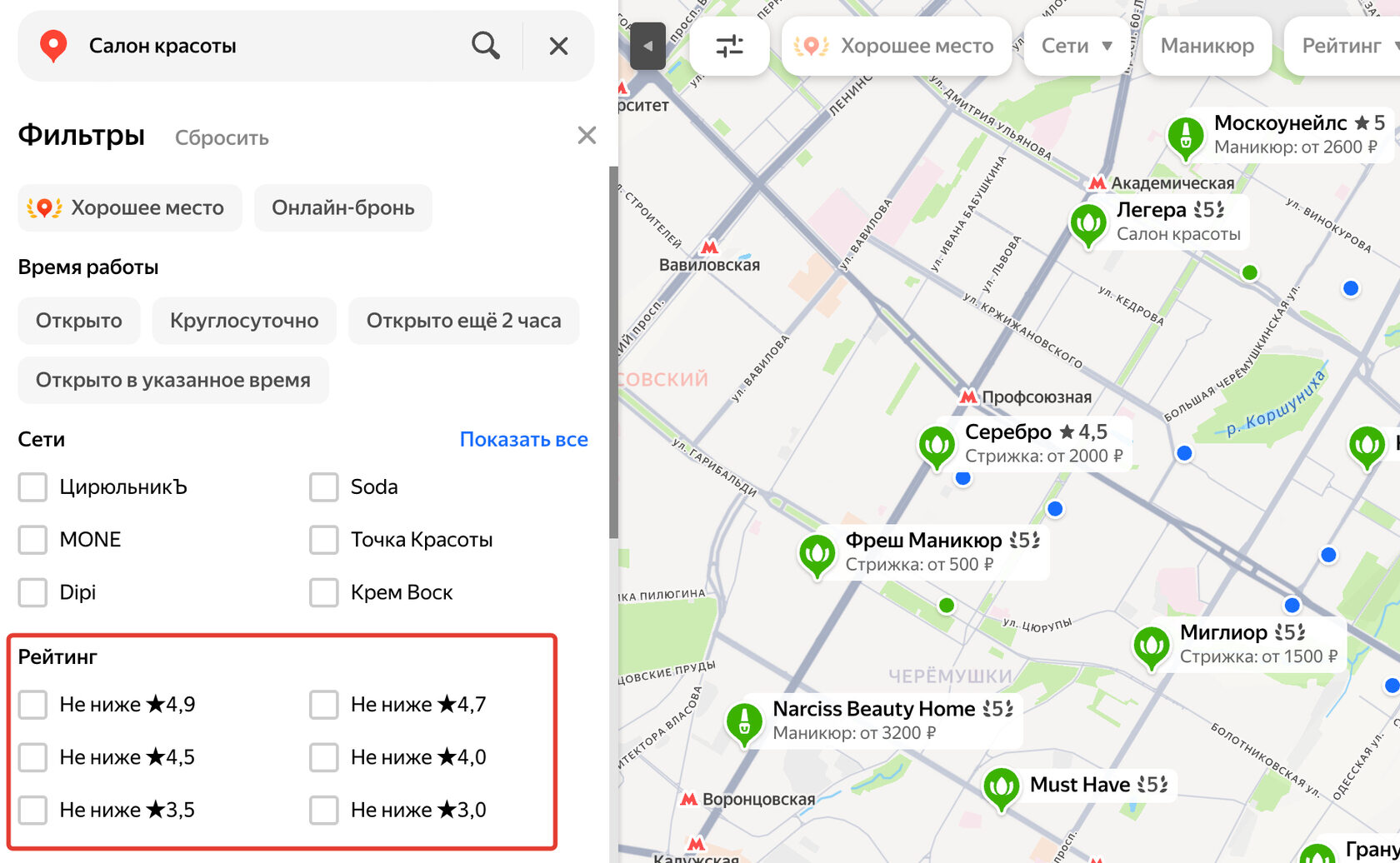The image size is (1400, 863).
Task: Select the Москоунейлс map pin
Action: (1185, 138)
